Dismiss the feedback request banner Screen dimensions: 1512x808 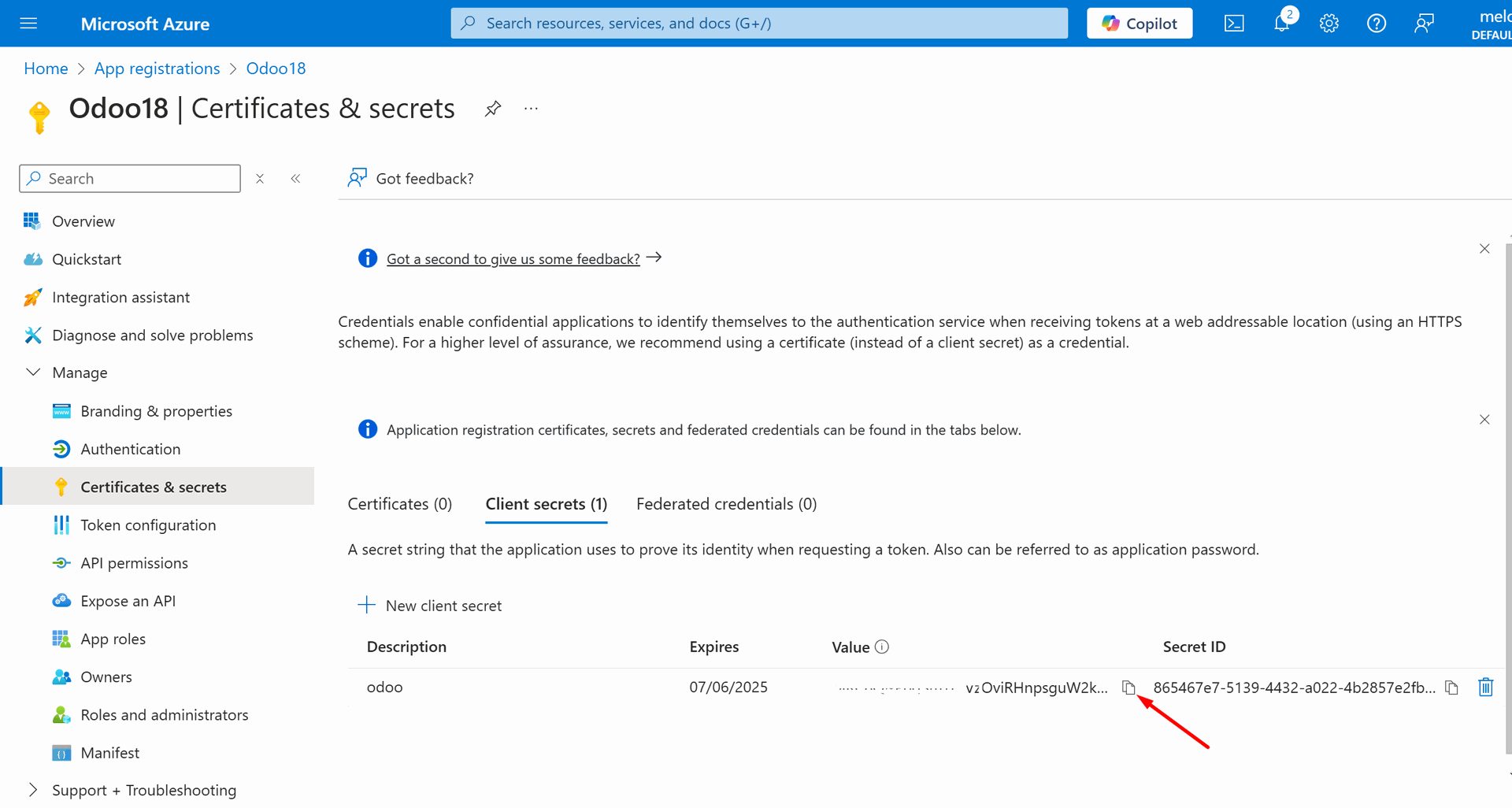click(x=1484, y=249)
